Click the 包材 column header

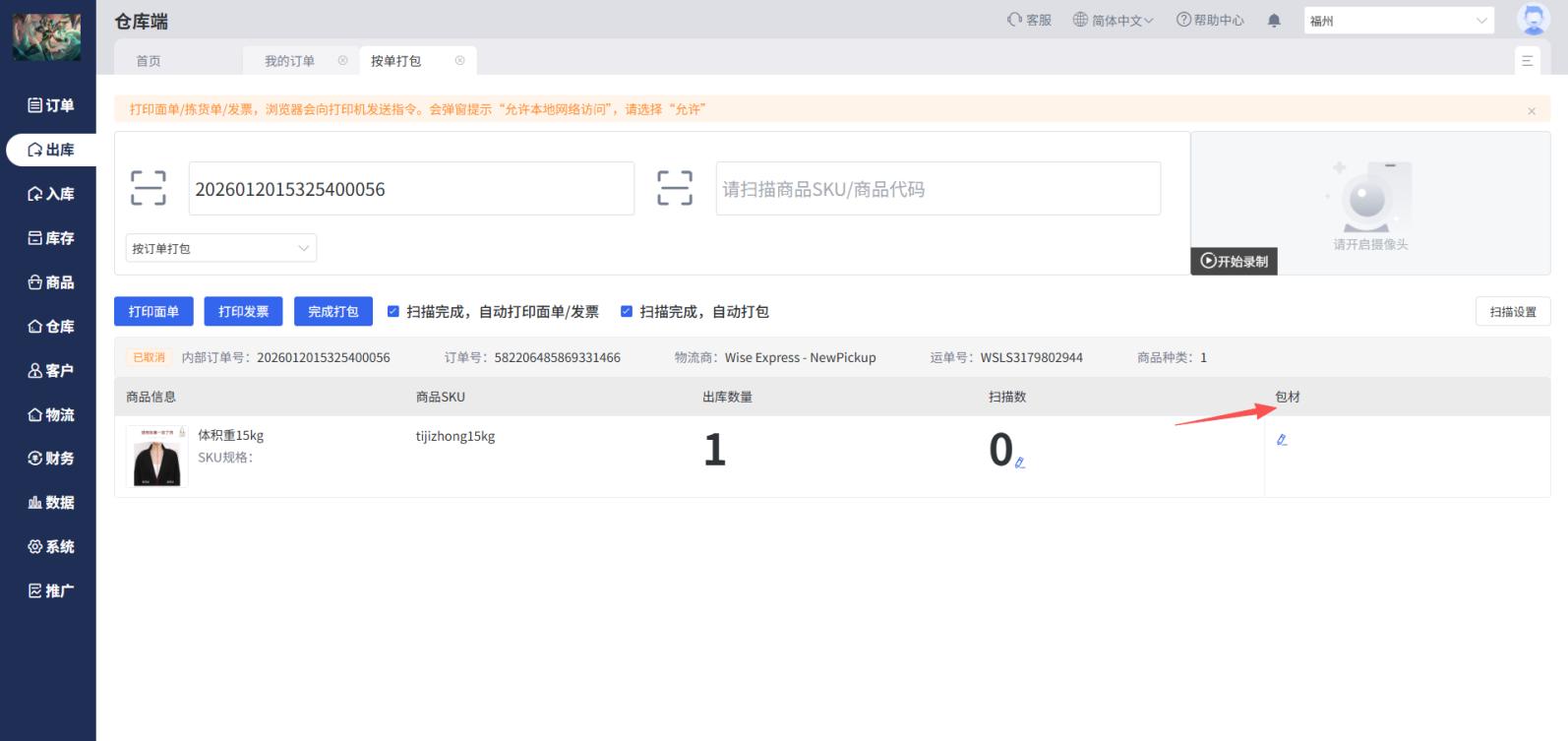tap(1288, 397)
